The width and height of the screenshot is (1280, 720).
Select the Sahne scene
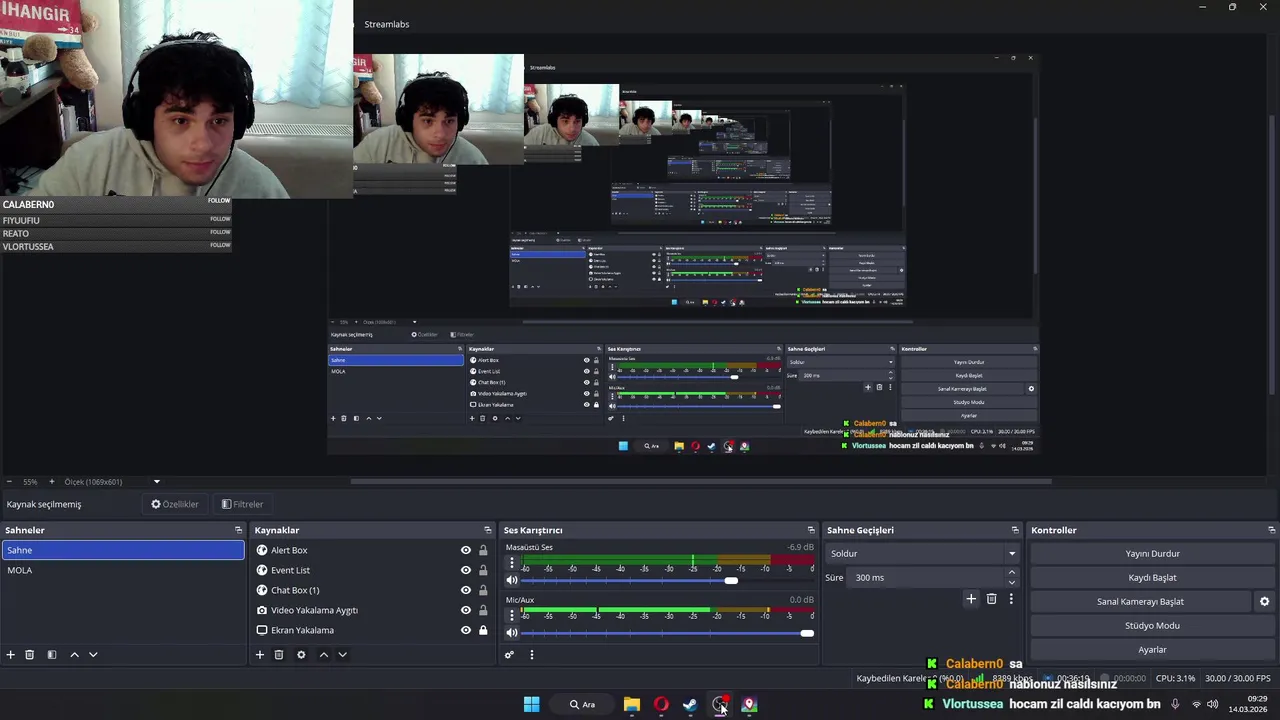pos(123,550)
